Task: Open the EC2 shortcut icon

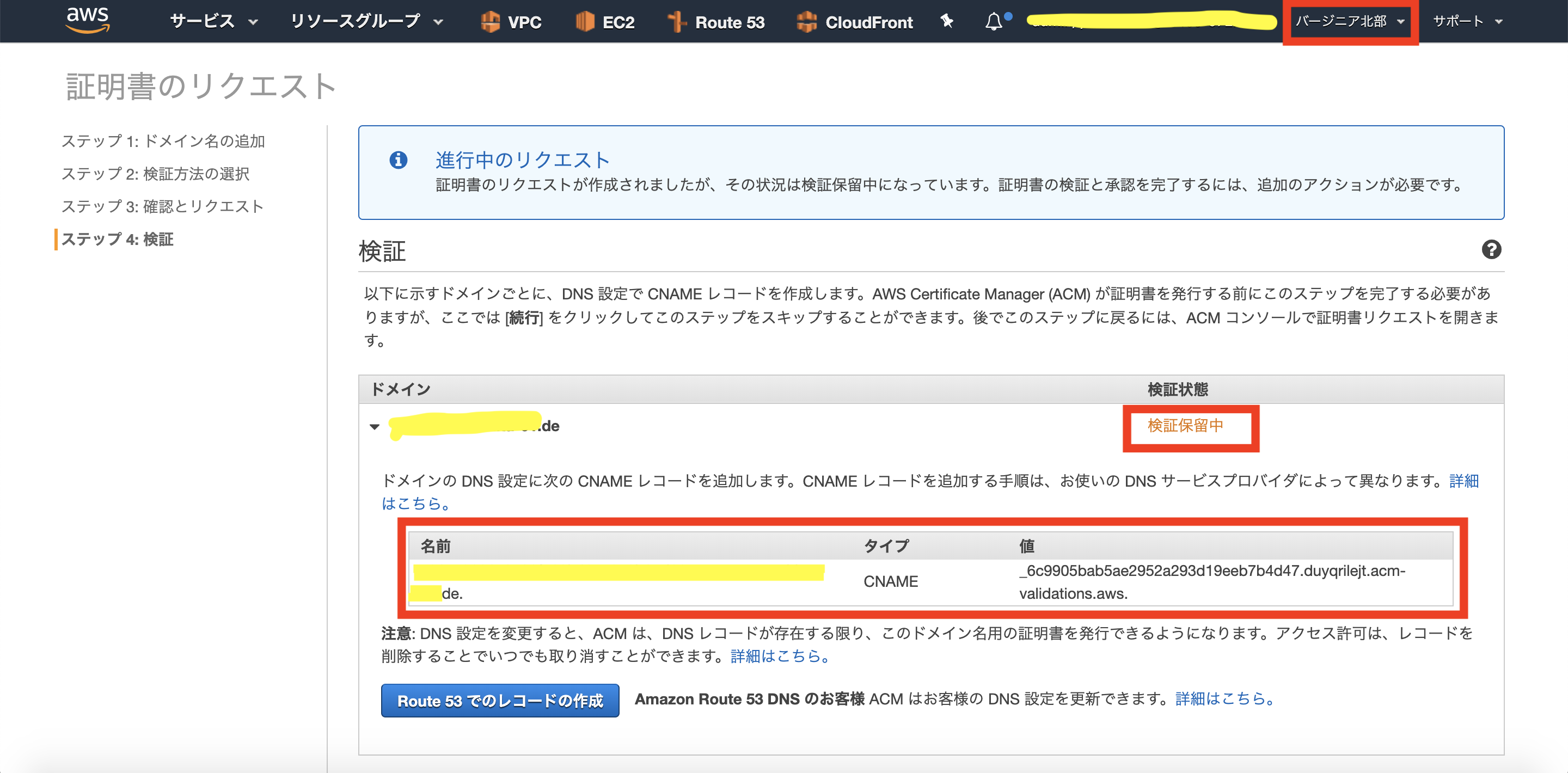Action: coord(584,22)
